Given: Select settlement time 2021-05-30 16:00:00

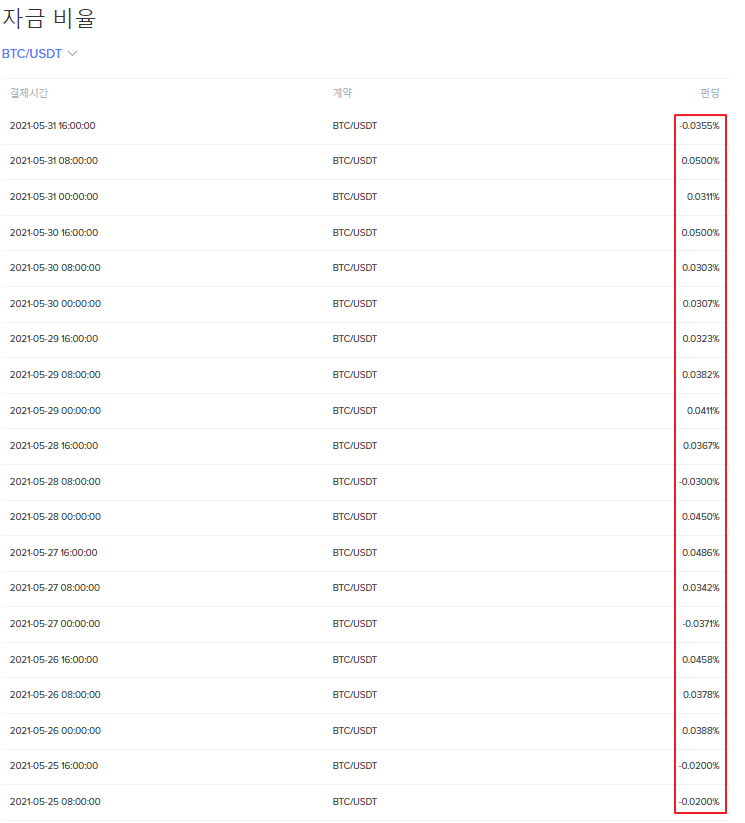Looking at the screenshot, I should (54, 233).
